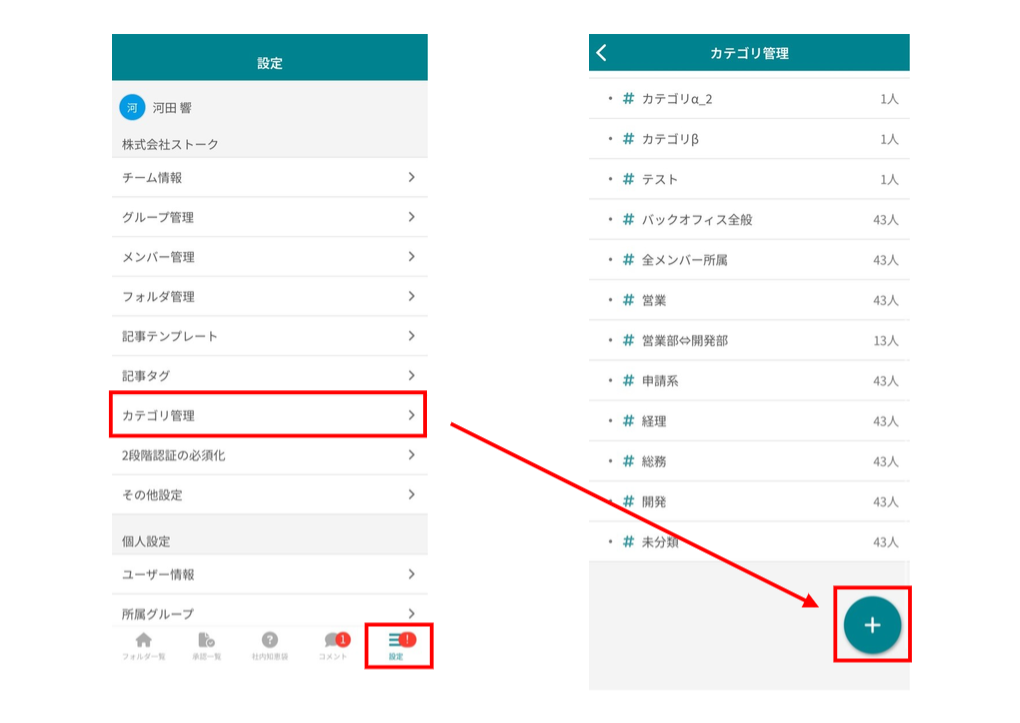Open 所属グループ settings item
This screenshot has height=723, width=1020.
pyautogui.click(x=269, y=612)
